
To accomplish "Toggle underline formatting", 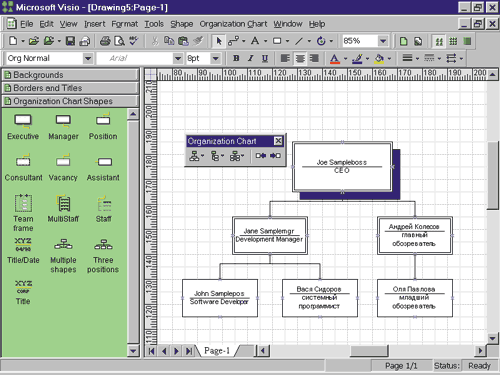I will pyautogui.click(x=265, y=58).
